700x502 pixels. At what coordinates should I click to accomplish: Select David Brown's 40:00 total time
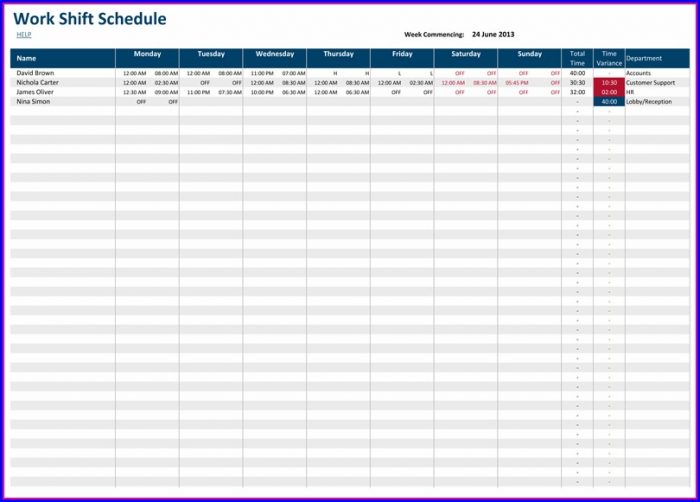click(x=577, y=73)
